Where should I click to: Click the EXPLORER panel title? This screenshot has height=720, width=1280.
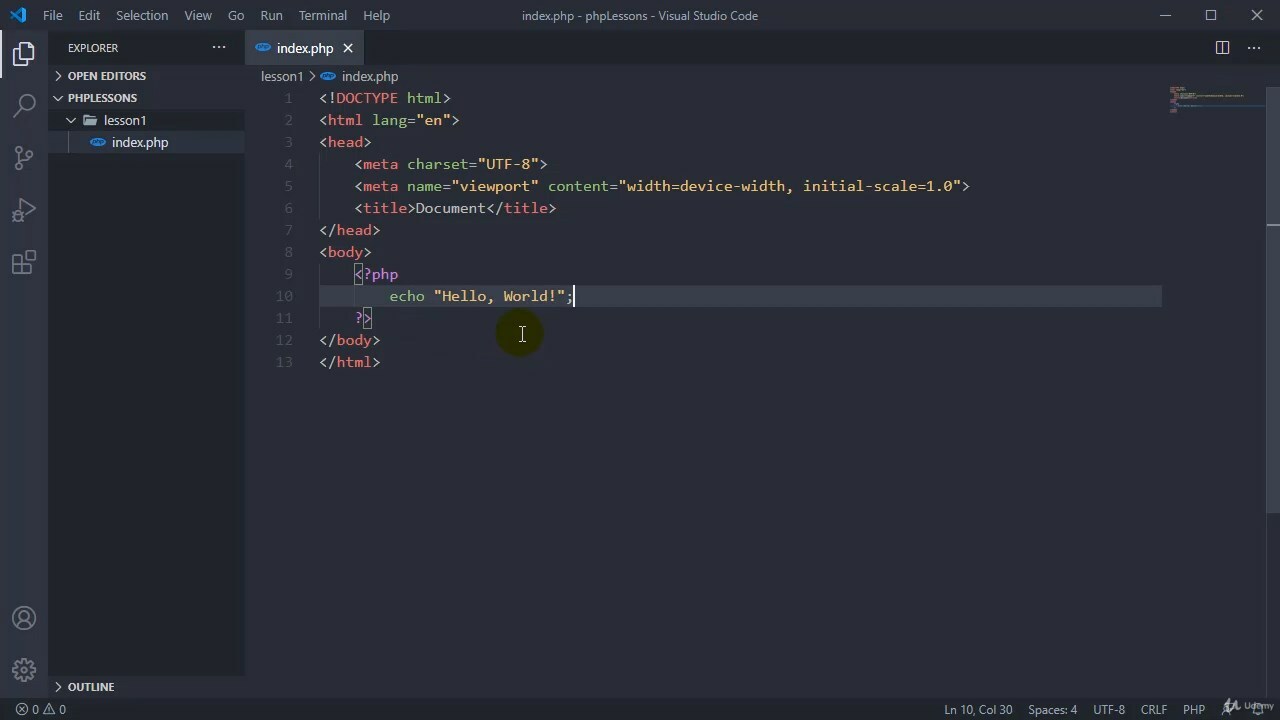tap(93, 48)
